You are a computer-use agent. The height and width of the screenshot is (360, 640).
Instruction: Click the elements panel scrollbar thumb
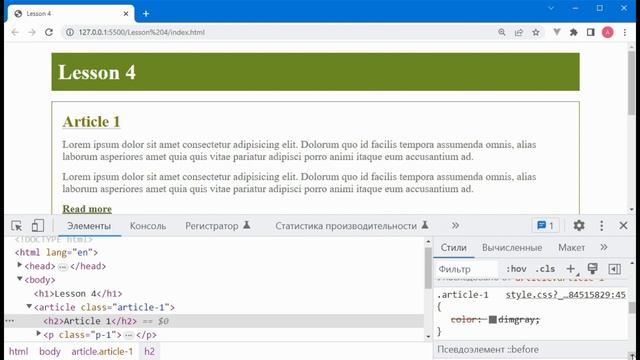pos(428,268)
